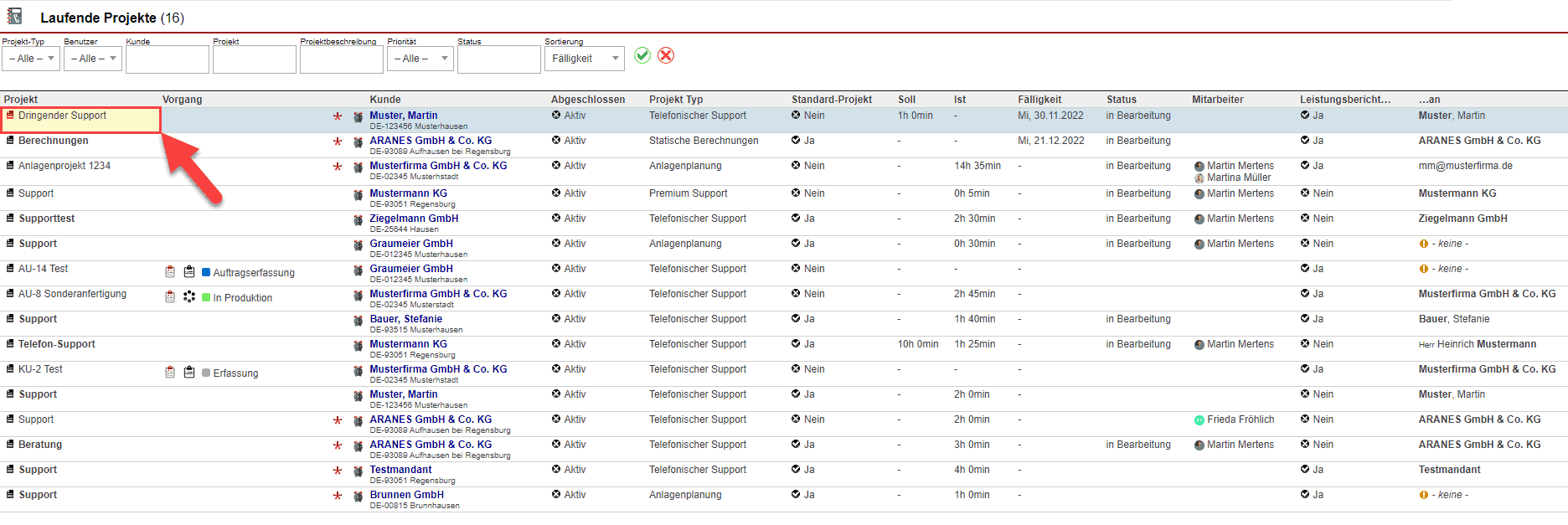Viewport: 1568px width, 525px height.
Task: Click the black clipboard icon in KU-2 Test row
Action: pos(189,373)
